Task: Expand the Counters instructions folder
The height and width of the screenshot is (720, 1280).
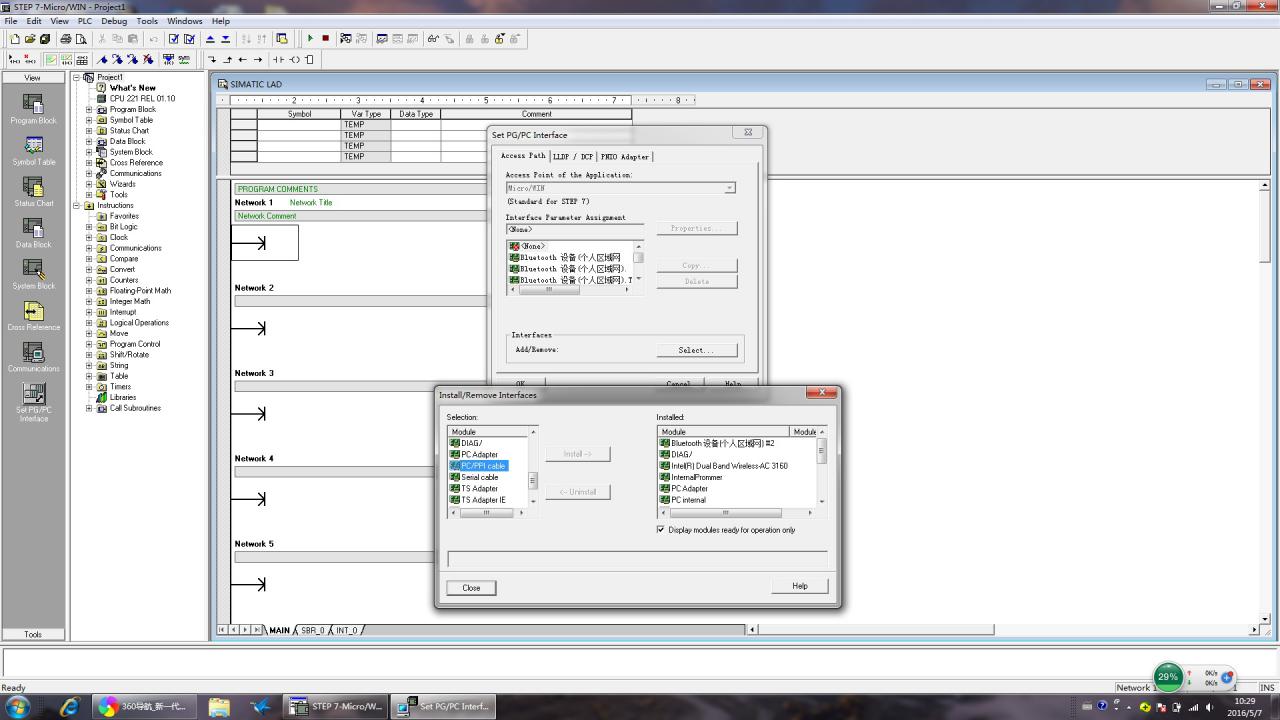Action: [89, 280]
